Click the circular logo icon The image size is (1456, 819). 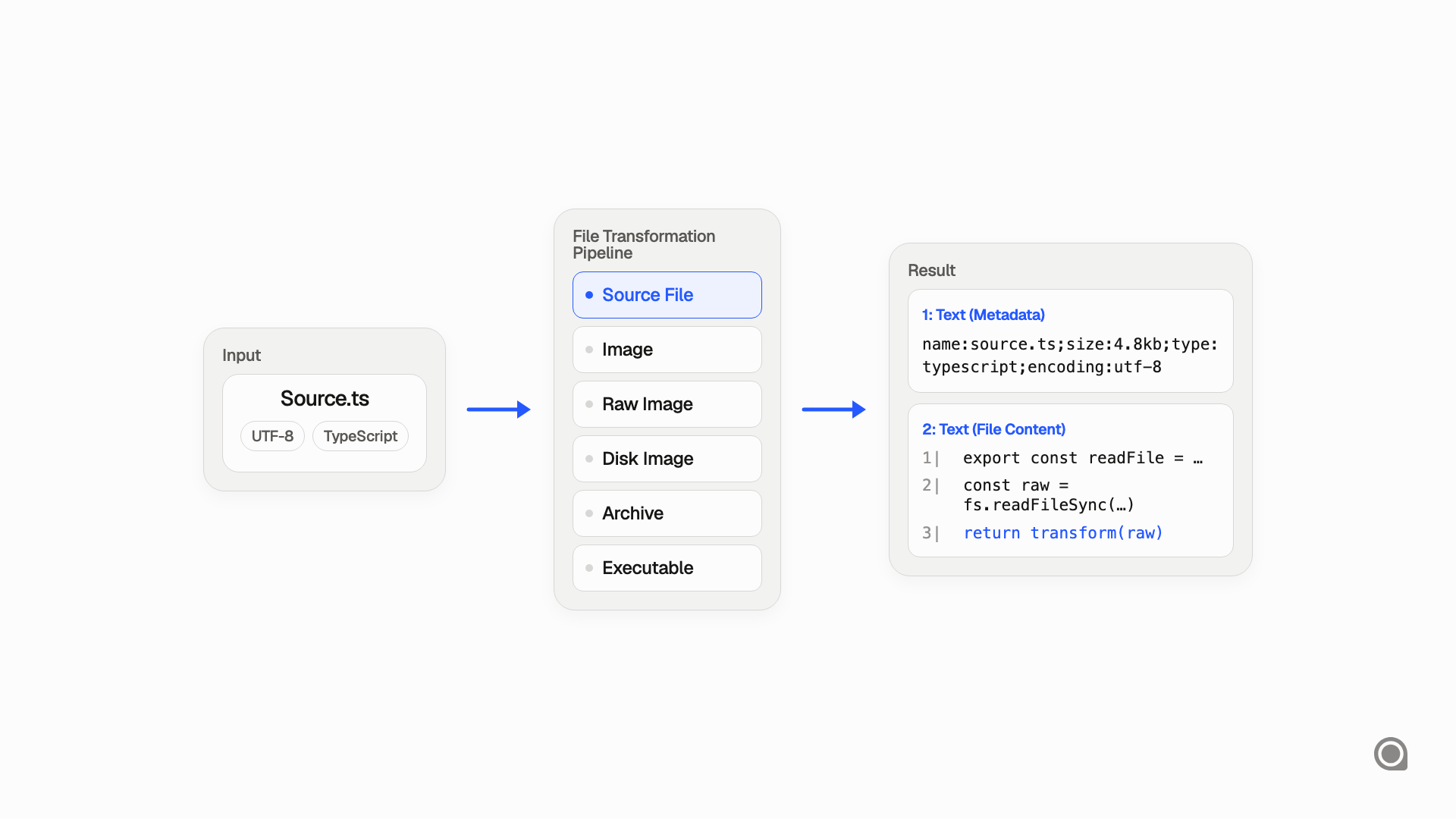pyautogui.click(x=1392, y=754)
